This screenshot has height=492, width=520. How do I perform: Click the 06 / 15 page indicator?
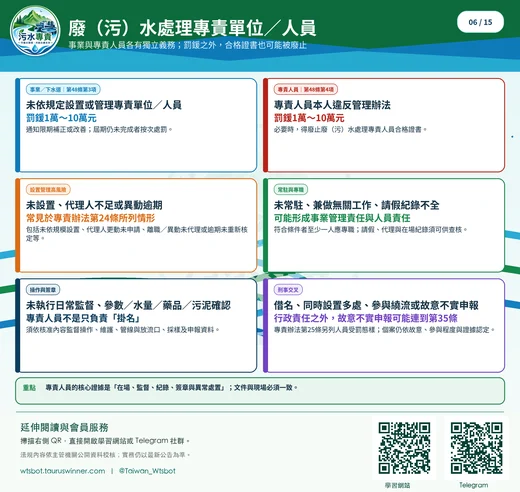point(480,22)
